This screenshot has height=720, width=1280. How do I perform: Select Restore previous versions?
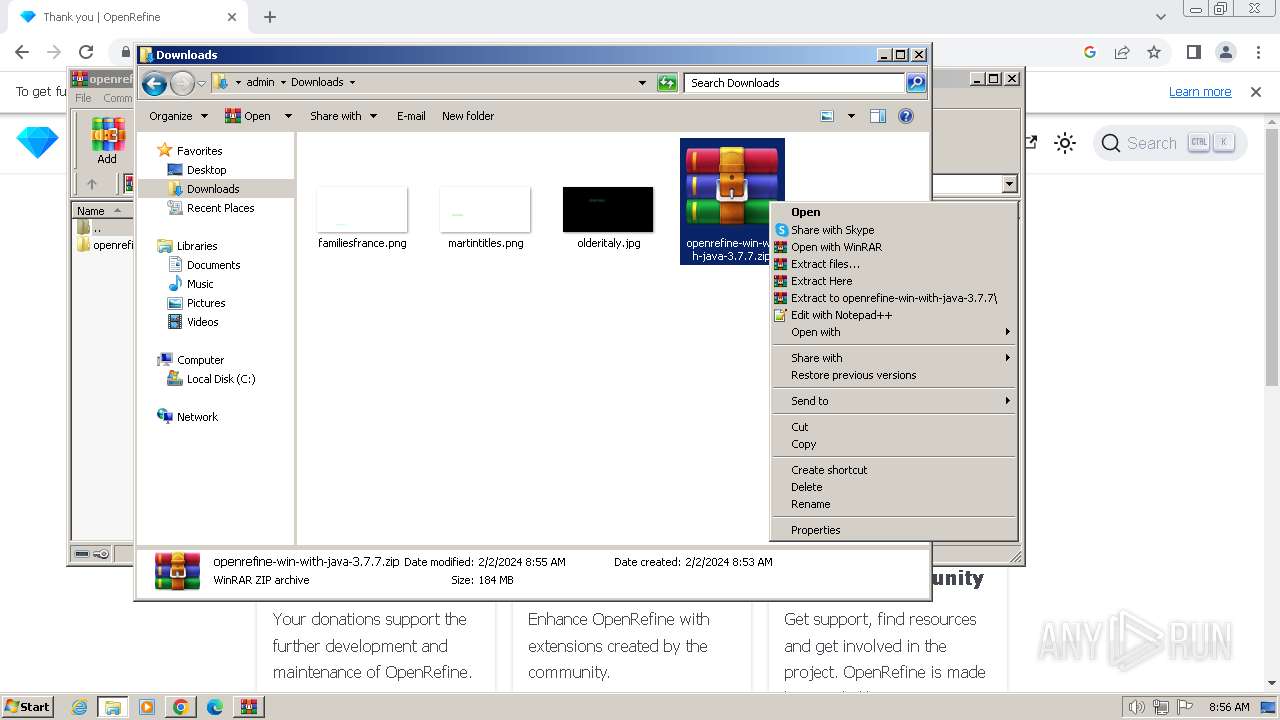[x=894, y=375]
